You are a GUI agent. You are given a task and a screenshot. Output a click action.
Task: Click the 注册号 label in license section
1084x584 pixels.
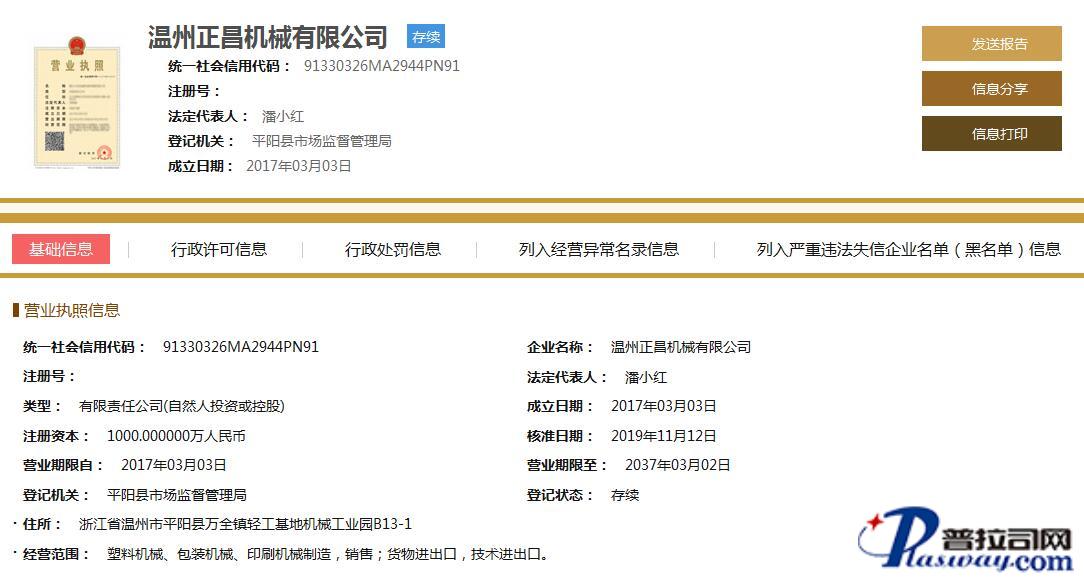point(49,377)
